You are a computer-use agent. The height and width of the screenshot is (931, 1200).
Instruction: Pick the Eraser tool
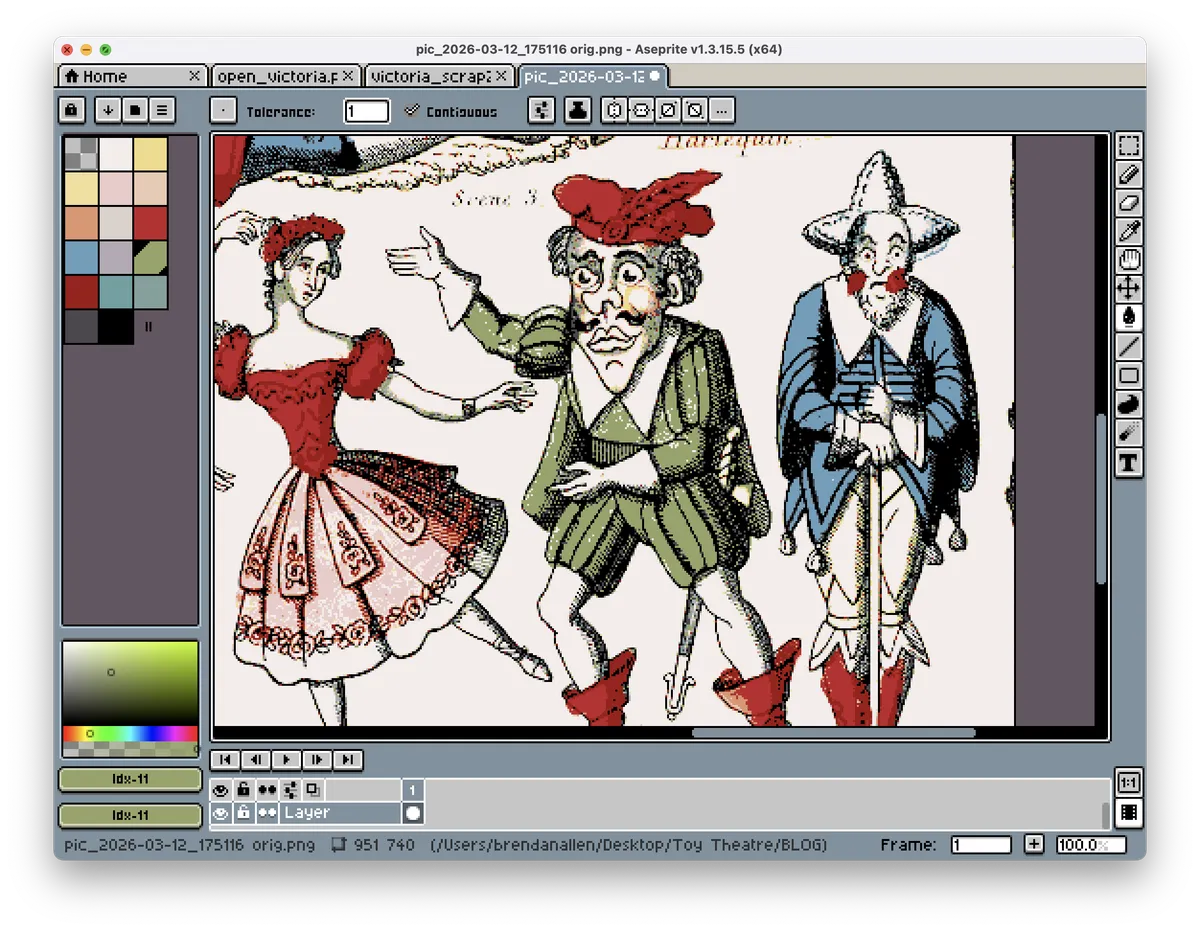1129,203
